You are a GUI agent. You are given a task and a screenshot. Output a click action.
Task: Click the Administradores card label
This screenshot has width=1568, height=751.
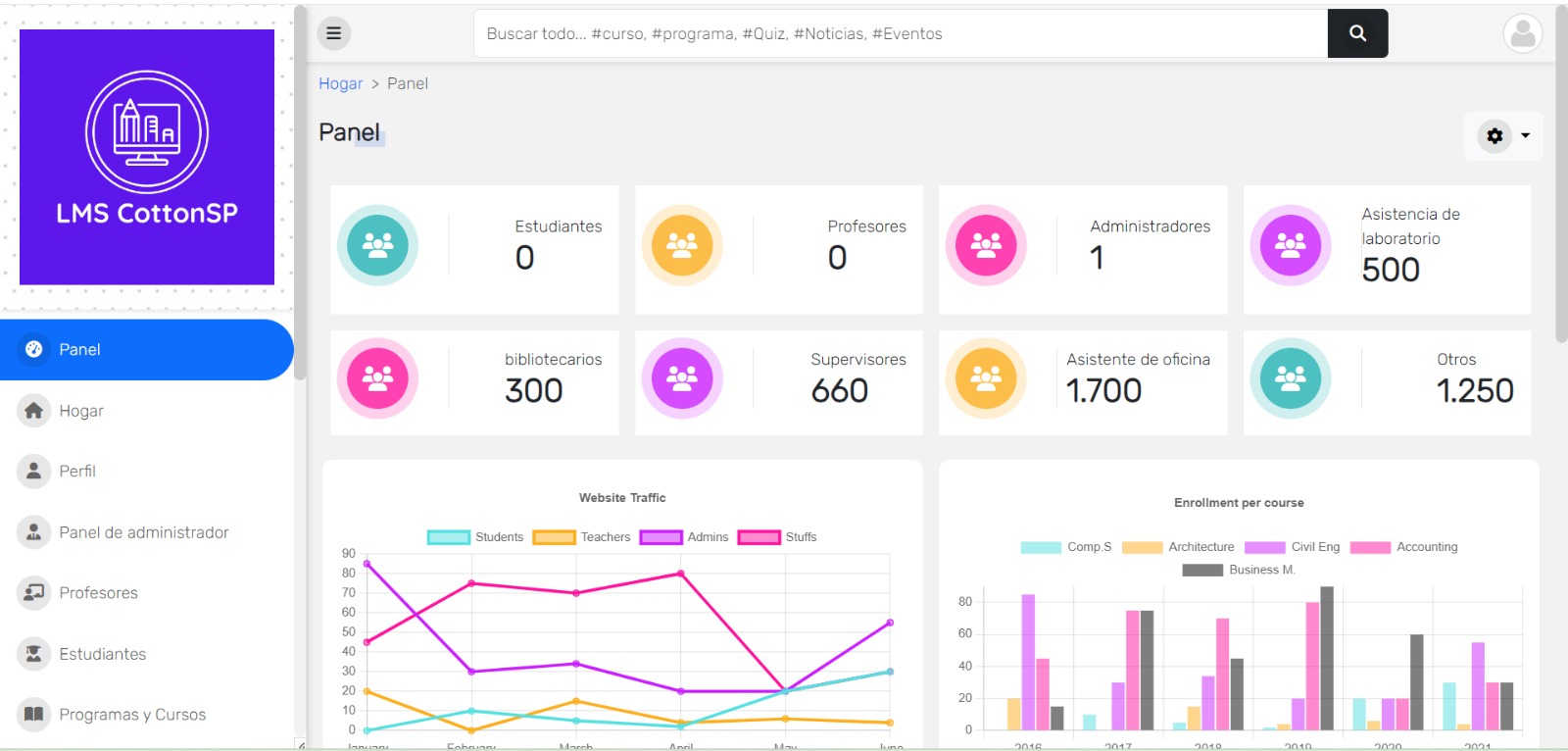tap(1151, 226)
